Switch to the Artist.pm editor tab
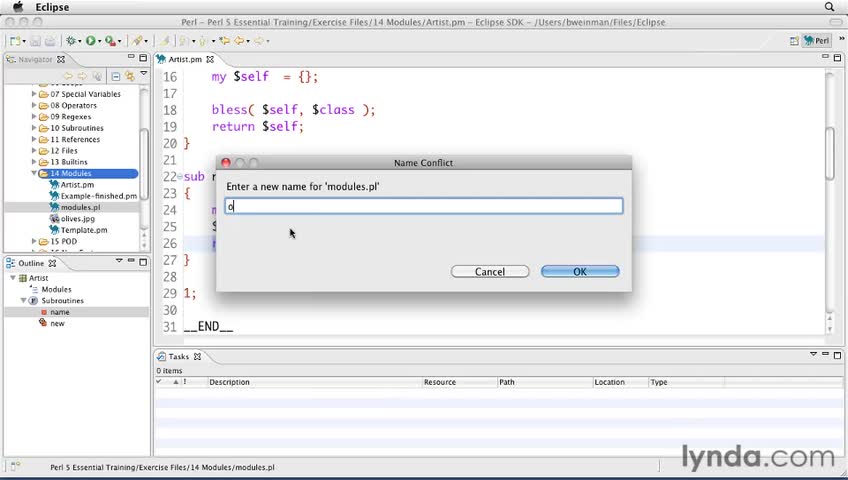This screenshot has width=848, height=480. pyautogui.click(x=185, y=59)
